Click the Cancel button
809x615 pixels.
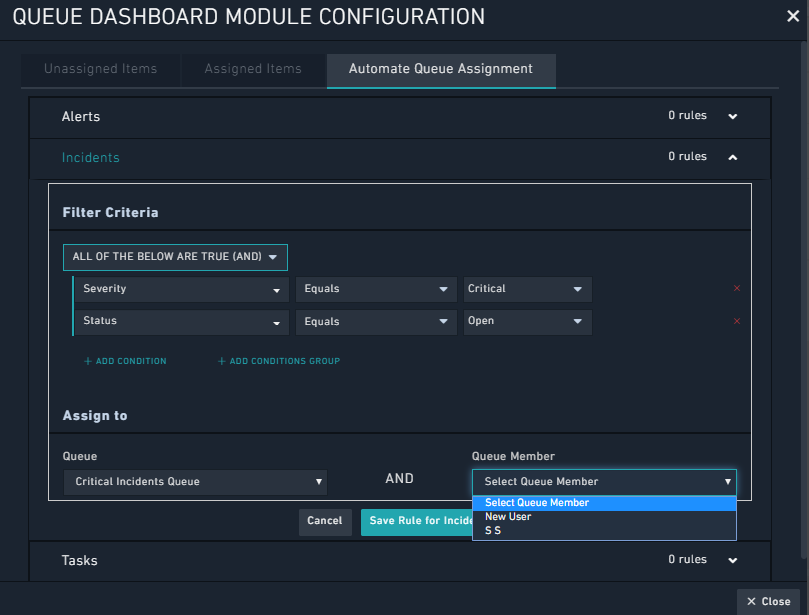[x=325, y=522]
